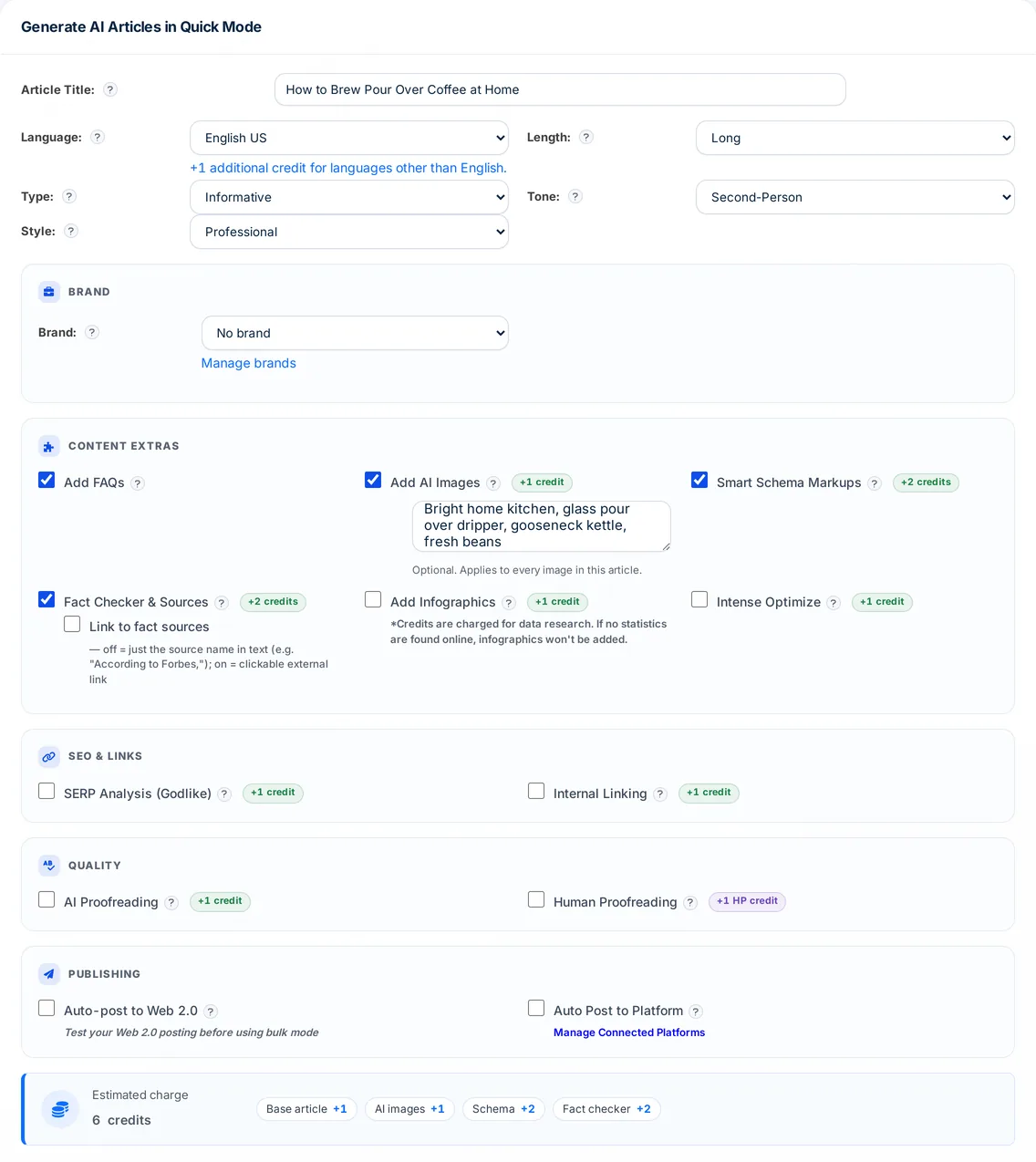This screenshot has width=1036, height=1162.
Task: Click inside the AI image prompt textarea
Action: [x=542, y=526]
